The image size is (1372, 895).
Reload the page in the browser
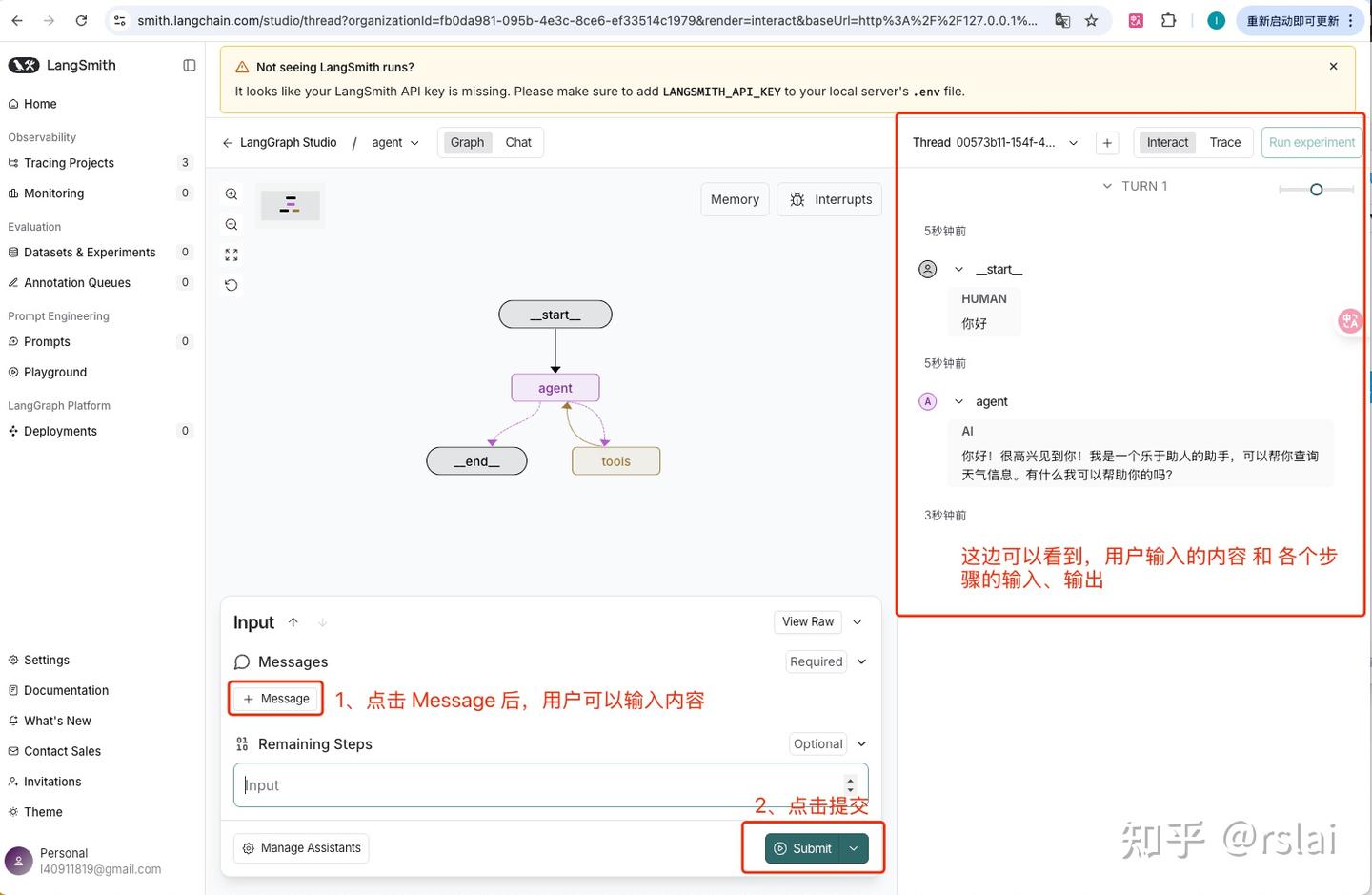[x=82, y=20]
